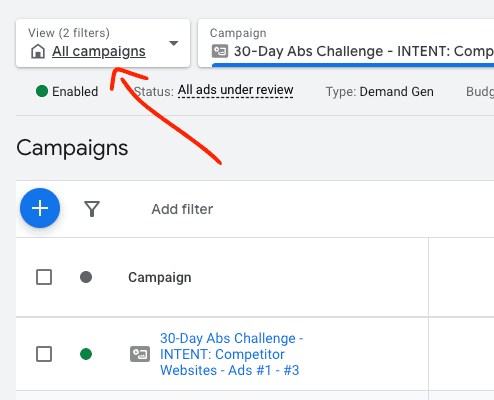The width and height of the screenshot is (494, 400).
Task: Click the blue plus new campaign button
Action: pyautogui.click(x=40, y=208)
